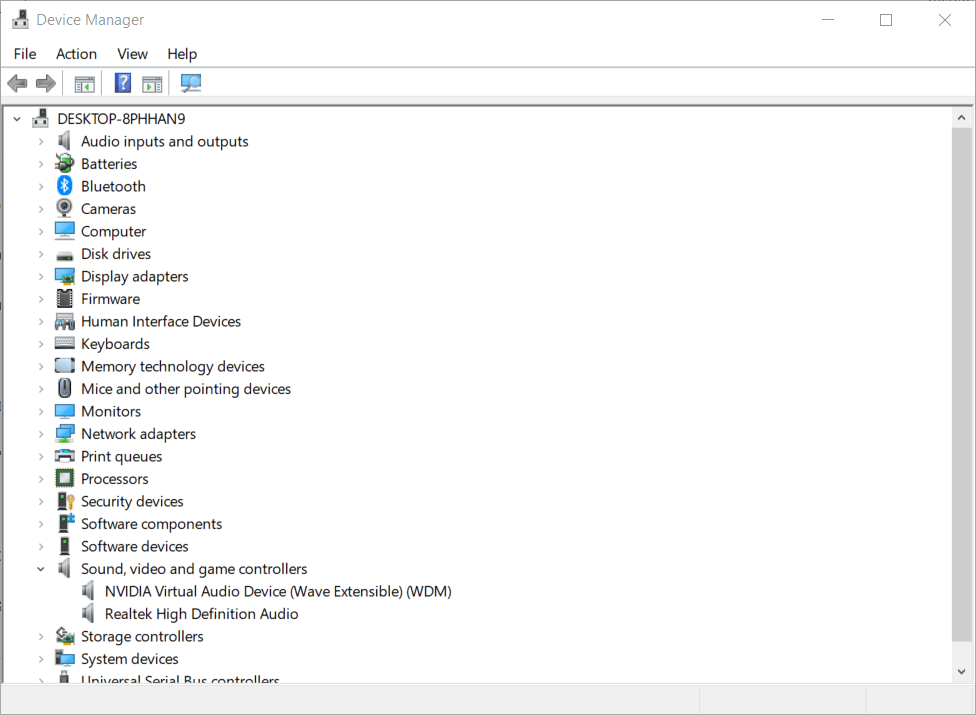Click the scrollbar down arrow
976x715 pixels.
click(962, 673)
